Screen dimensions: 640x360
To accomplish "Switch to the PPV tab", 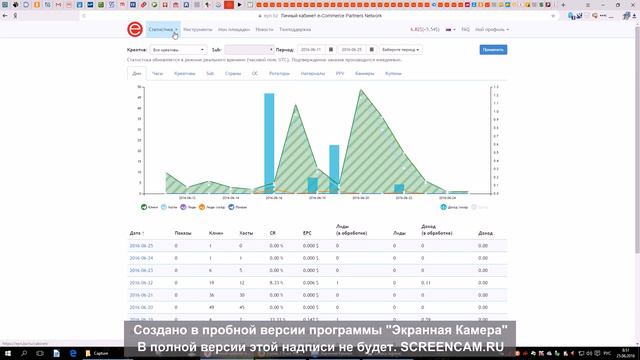I will tap(340, 73).
